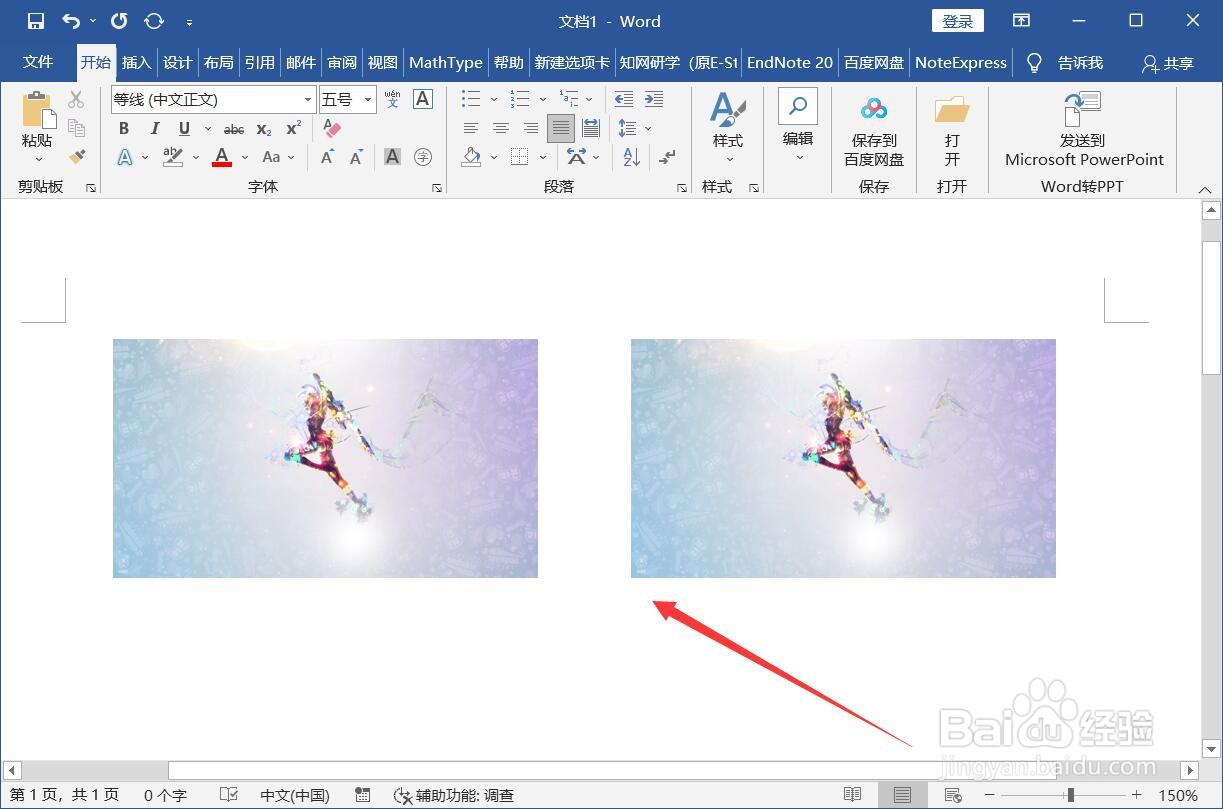
Task: Click the Paste clipboard icon
Action: point(38,109)
